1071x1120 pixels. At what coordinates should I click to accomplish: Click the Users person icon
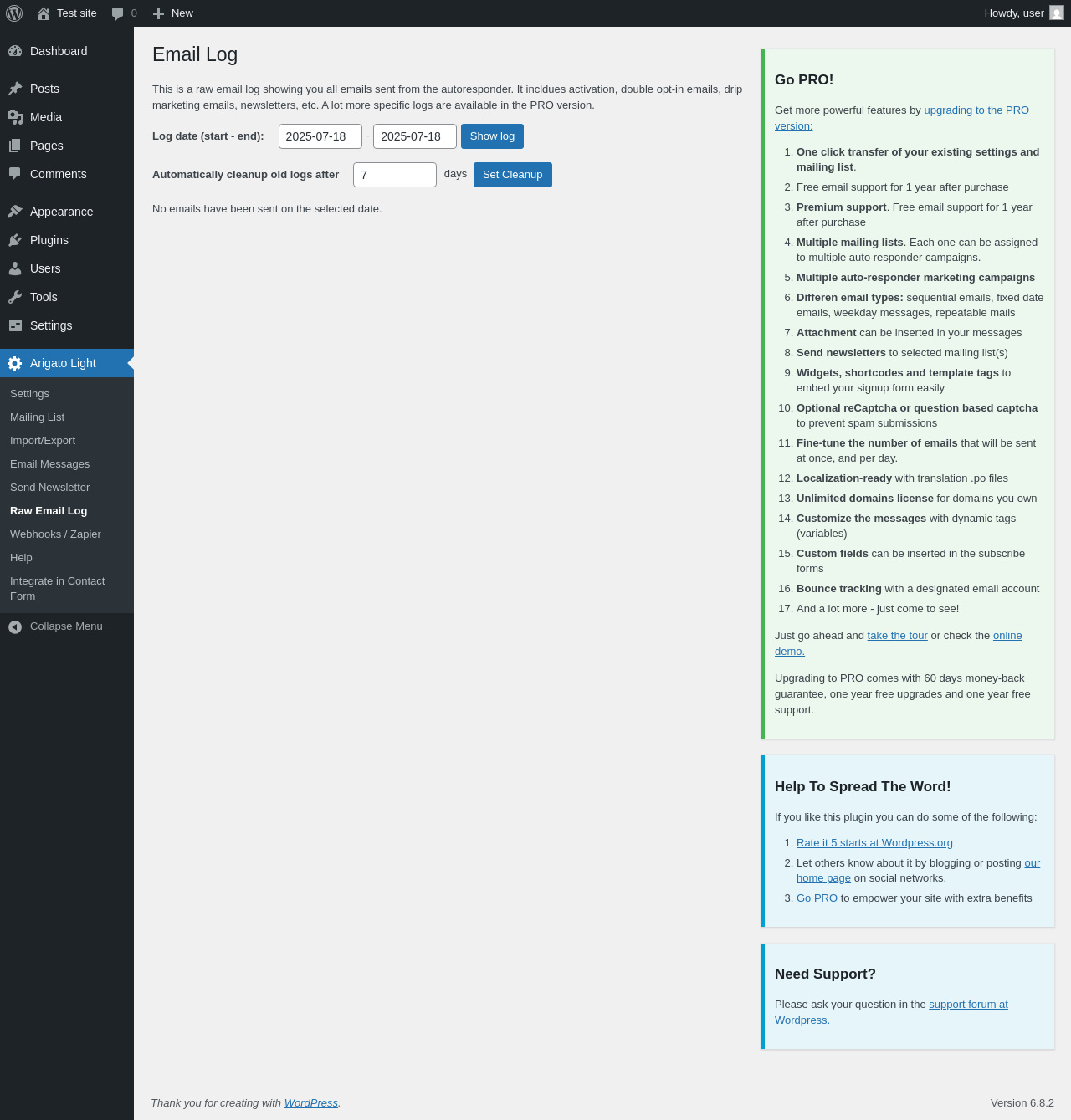click(15, 268)
